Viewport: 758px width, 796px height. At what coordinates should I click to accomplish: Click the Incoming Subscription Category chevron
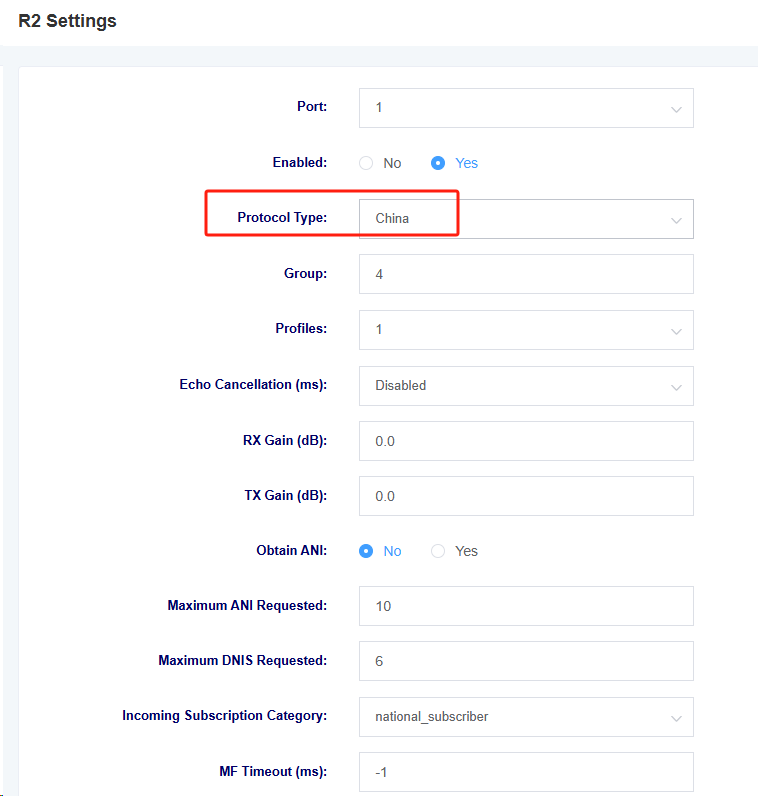tap(676, 718)
